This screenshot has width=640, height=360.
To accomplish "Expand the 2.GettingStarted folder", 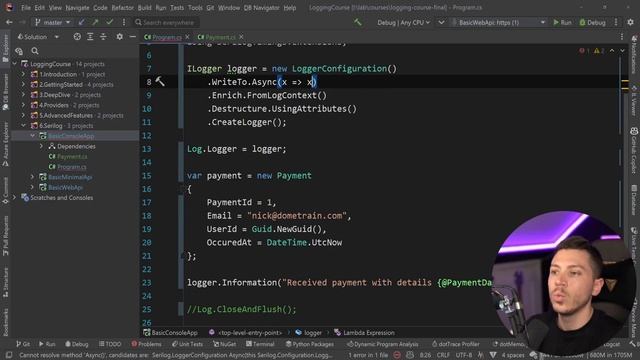I will click(23, 84).
